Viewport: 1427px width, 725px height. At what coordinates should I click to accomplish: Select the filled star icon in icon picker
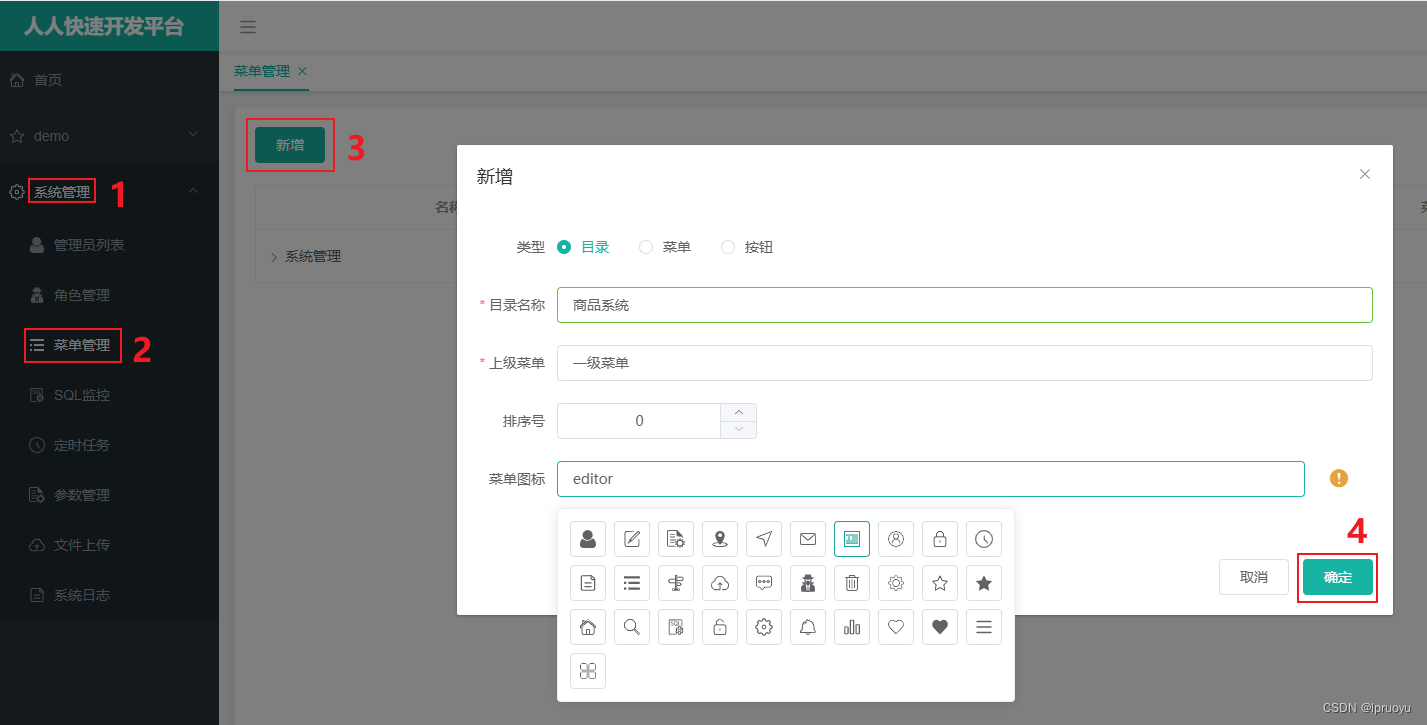[x=984, y=583]
